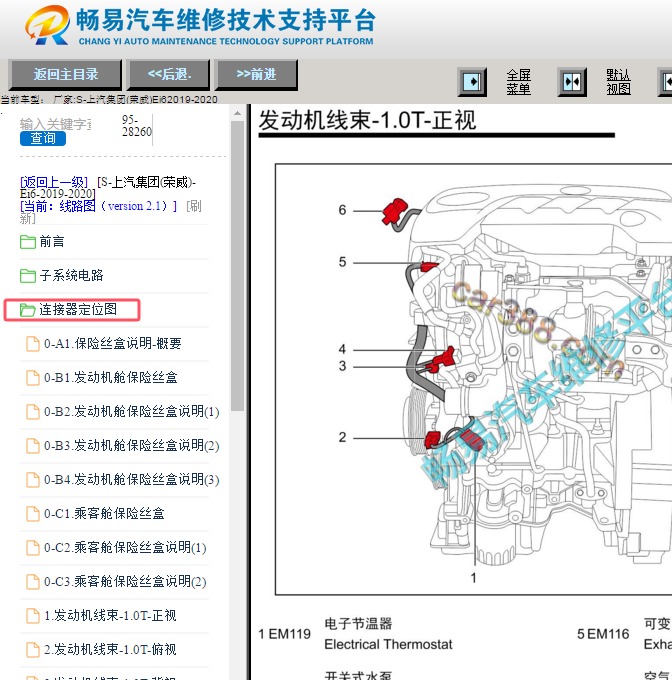Click page icon beside 0-B2 entry
Image resolution: width=672 pixels, height=680 pixels.
click(33, 412)
